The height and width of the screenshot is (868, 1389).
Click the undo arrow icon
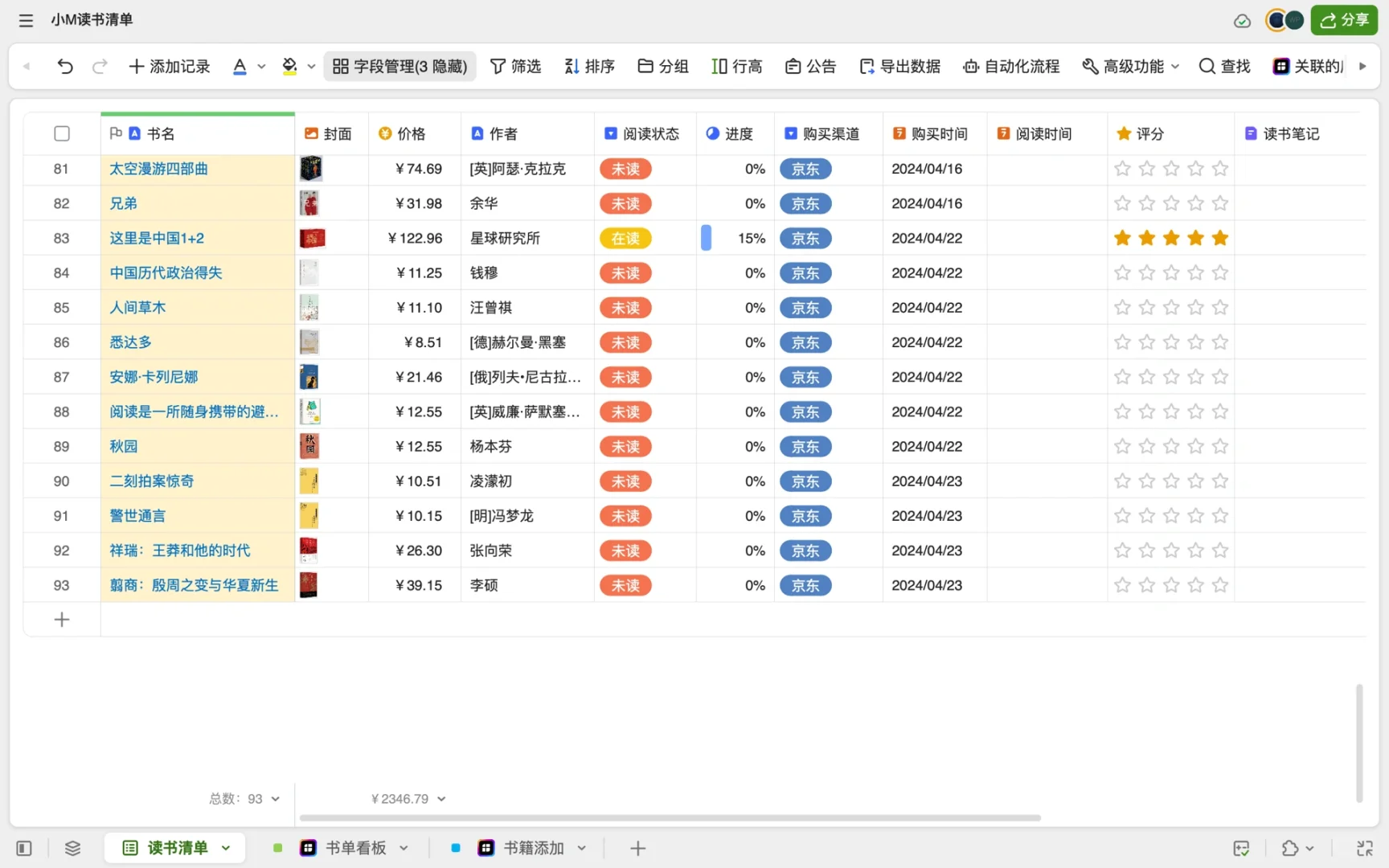pos(65,66)
